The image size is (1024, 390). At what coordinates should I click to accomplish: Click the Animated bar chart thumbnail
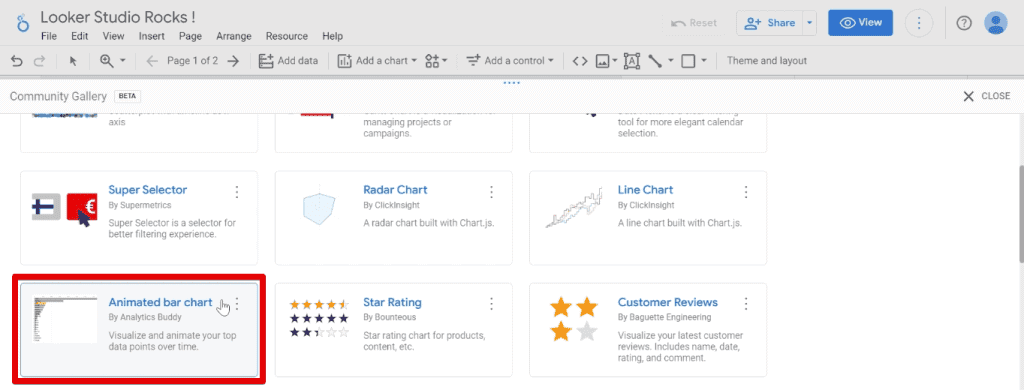tap(64, 319)
